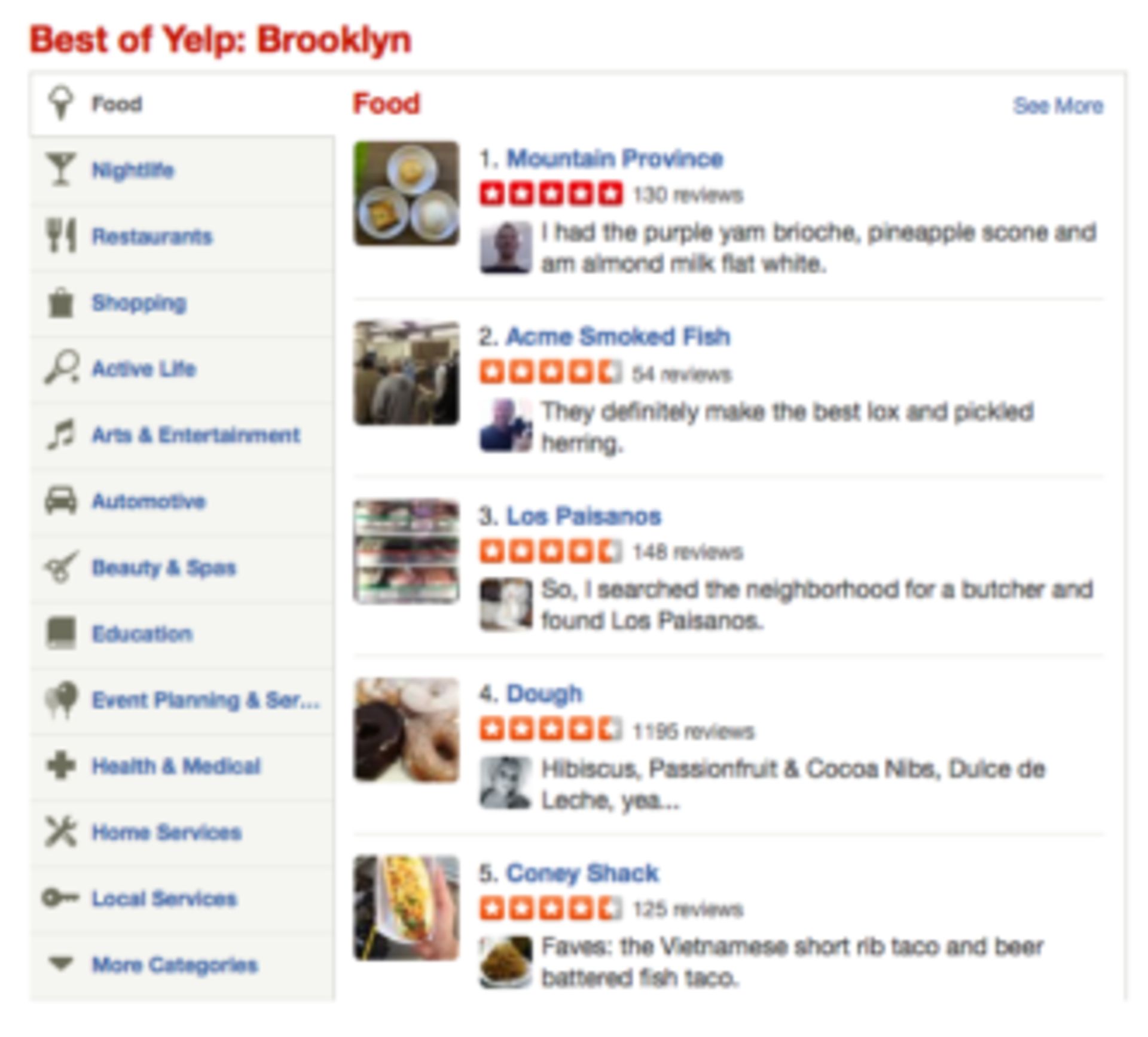
Task: Click the Arts & Entertainment music note icon
Action: click(x=60, y=435)
